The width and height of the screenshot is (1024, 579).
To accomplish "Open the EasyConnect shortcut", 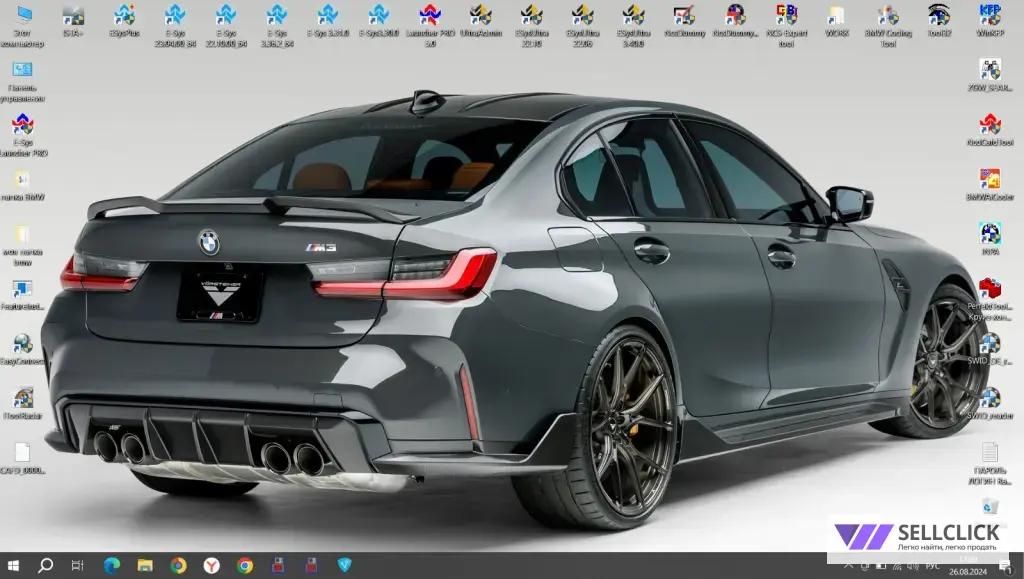I will [x=22, y=349].
